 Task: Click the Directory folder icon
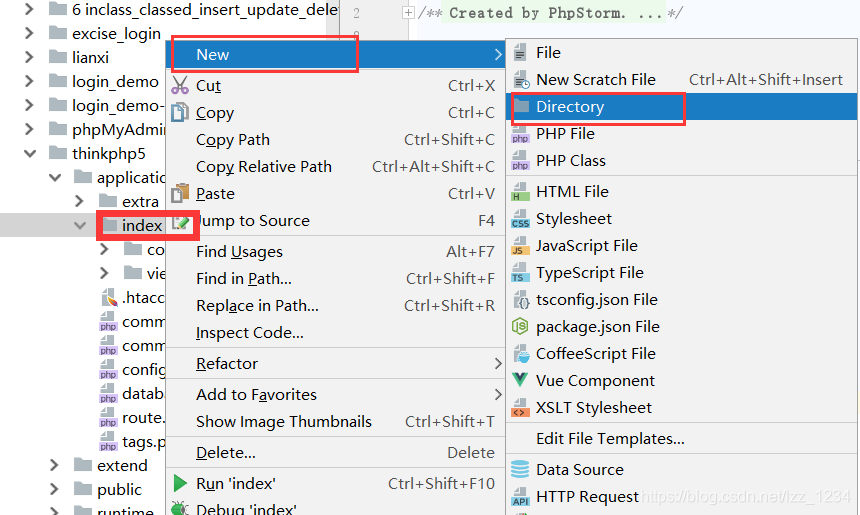click(x=520, y=106)
